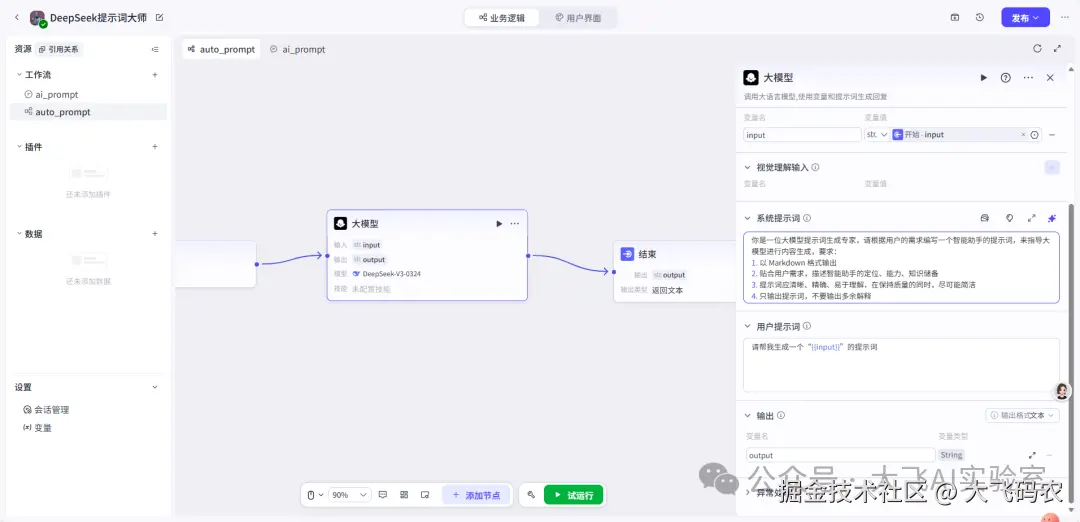Add a new workflow with the plus
1080x522 pixels.
155,74
